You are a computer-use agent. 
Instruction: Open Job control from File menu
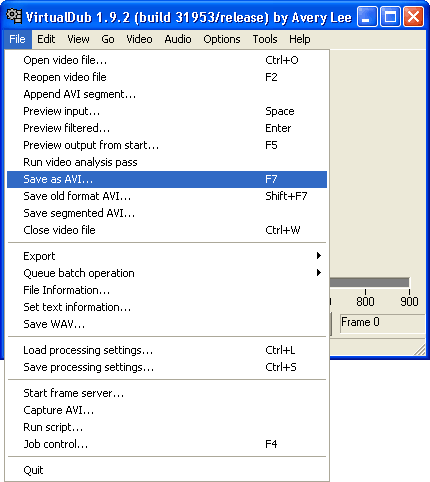pos(167,444)
